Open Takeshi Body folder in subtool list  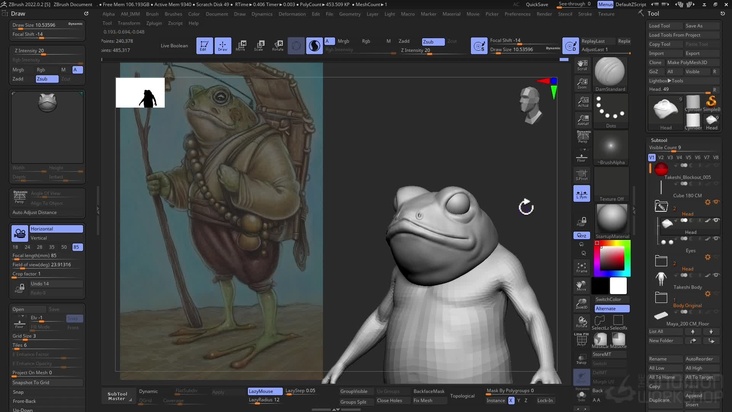click(661, 297)
